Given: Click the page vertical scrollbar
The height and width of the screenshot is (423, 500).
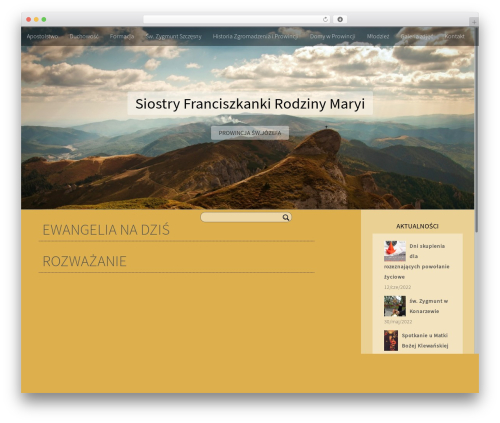Looking at the screenshot, I should coord(477,130).
